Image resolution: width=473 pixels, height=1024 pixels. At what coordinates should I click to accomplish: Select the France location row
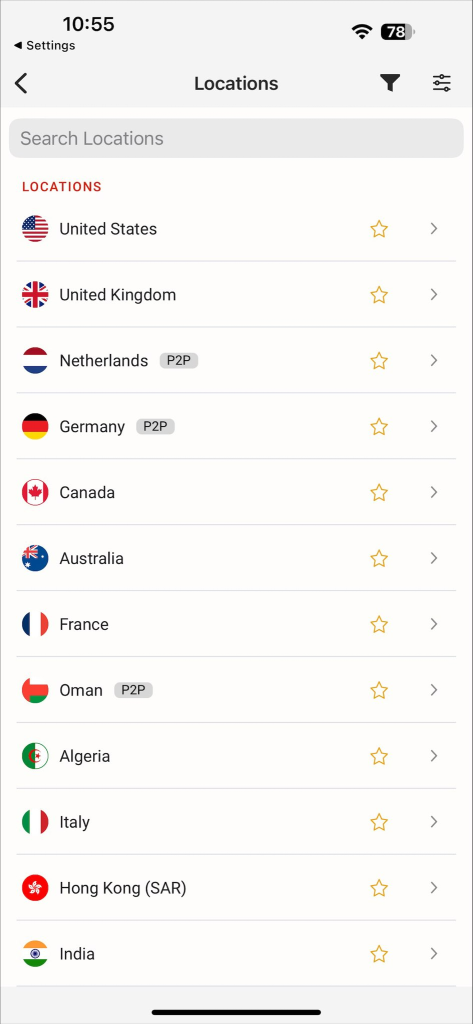(236, 624)
